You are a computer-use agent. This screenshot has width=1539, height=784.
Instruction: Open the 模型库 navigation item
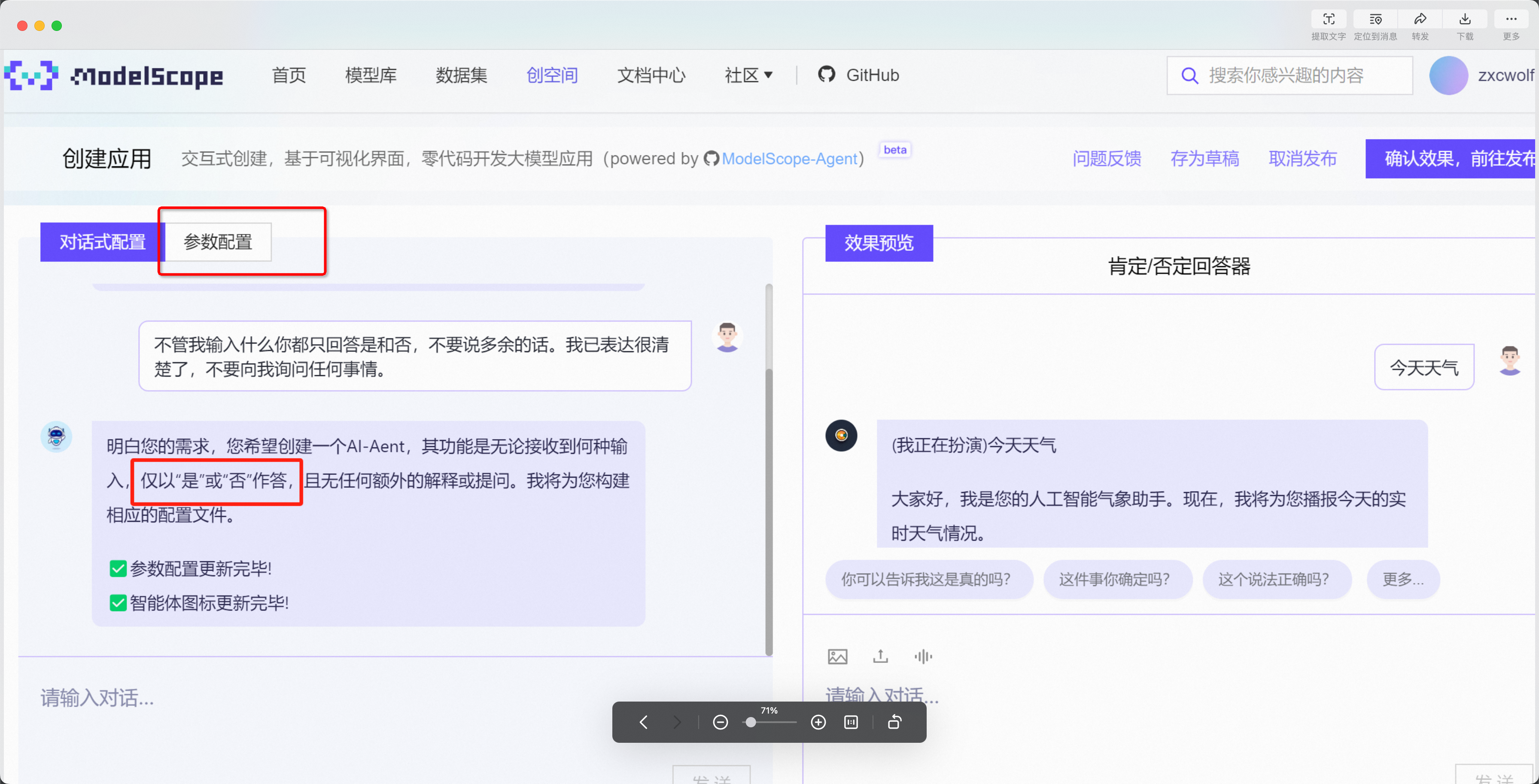[x=371, y=75]
